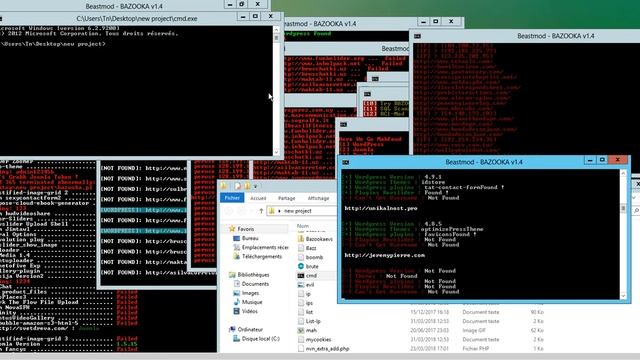Click the Disque local (C:) drive icon

pos(236,338)
